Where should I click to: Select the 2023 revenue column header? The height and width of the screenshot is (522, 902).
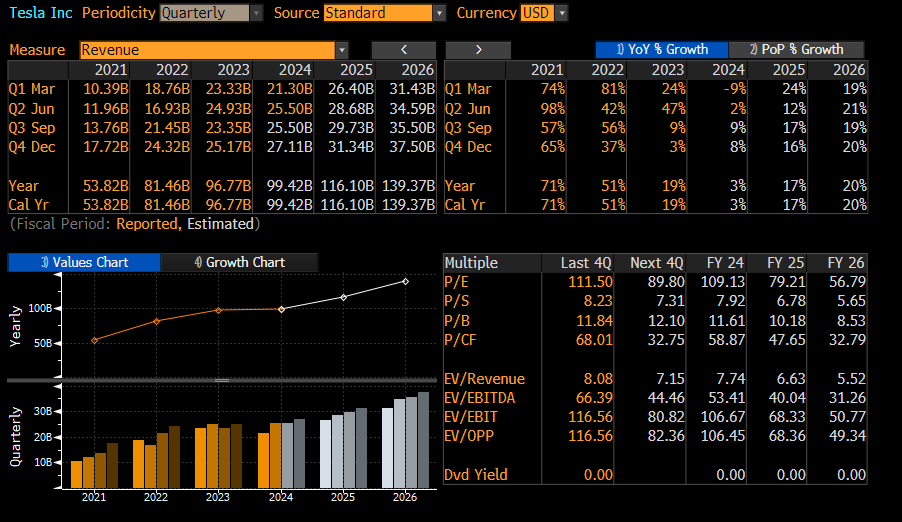point(233,70)
